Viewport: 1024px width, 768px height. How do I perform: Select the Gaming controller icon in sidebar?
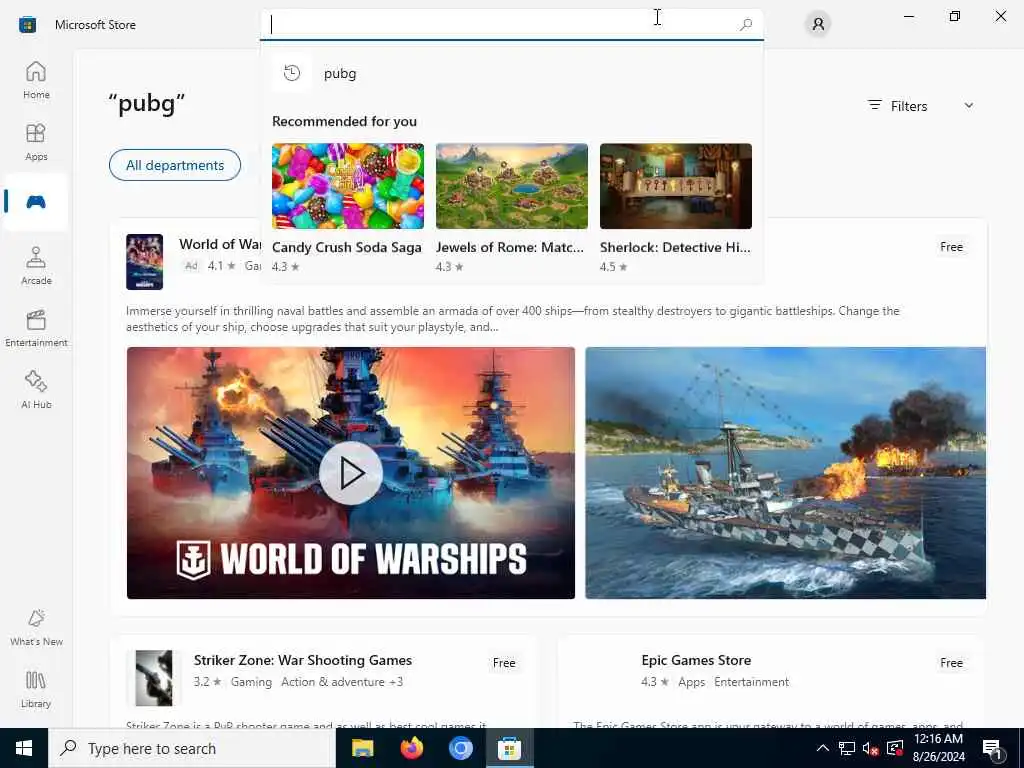point(36,202)
